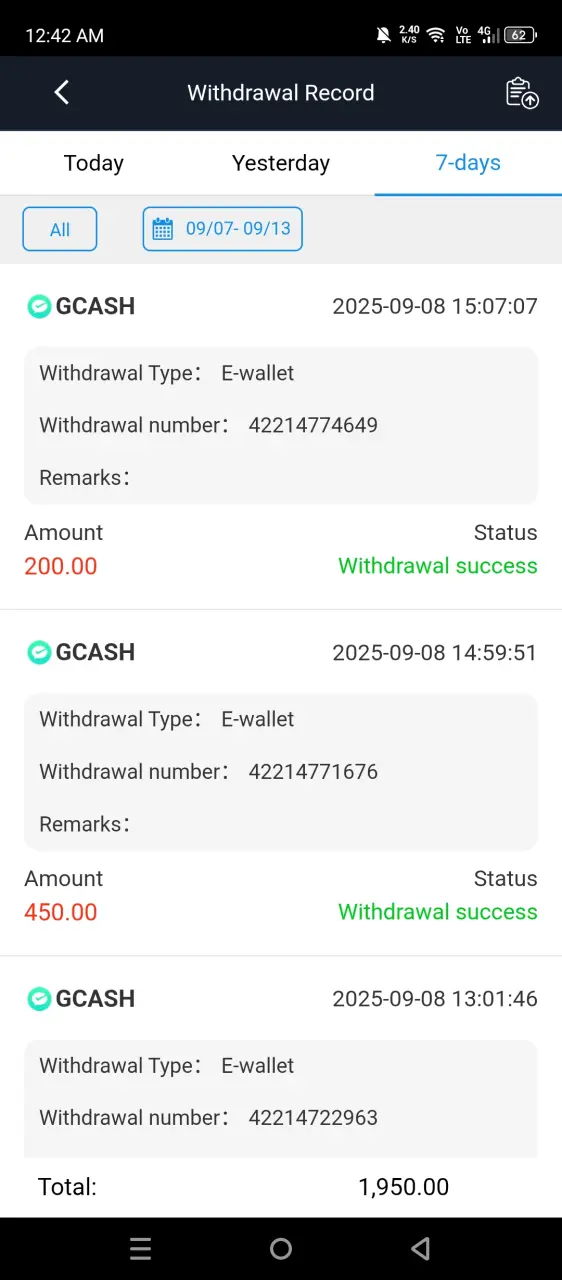
Task: Tap the Total 1,950.00 summary bar
Action: tap(281, 1187)
